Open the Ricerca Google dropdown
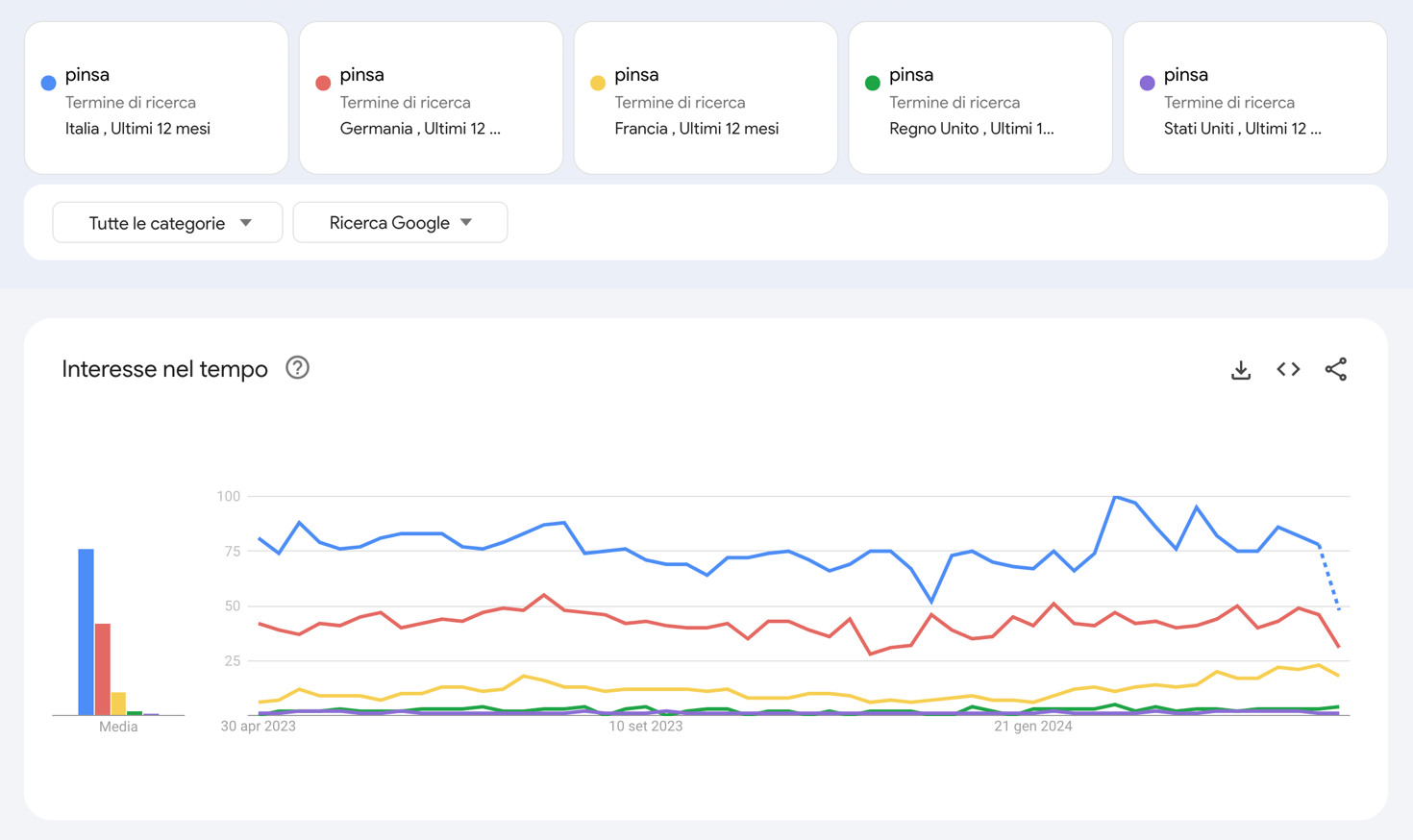Screen dimensions: 1413x840 (x=400, y=223)
